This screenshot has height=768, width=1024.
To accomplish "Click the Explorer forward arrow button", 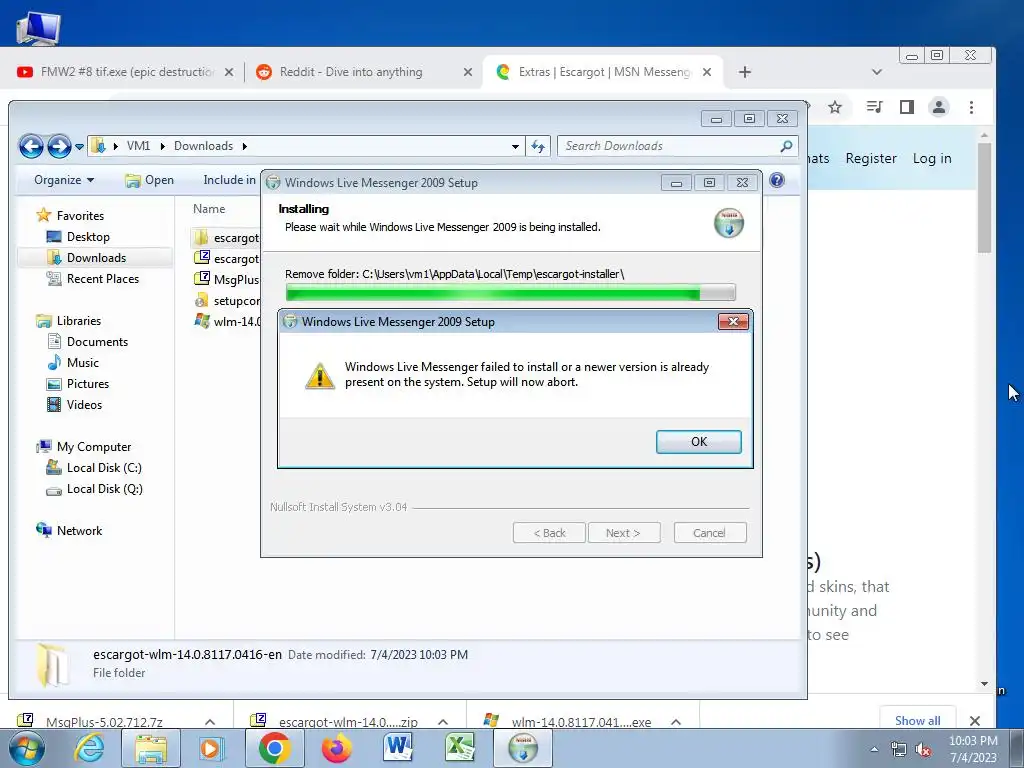I will 59,146.
